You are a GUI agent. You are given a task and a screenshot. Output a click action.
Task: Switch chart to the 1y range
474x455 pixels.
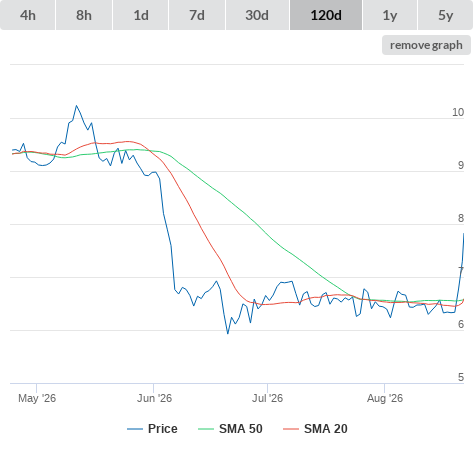click(x=390, y=15)
